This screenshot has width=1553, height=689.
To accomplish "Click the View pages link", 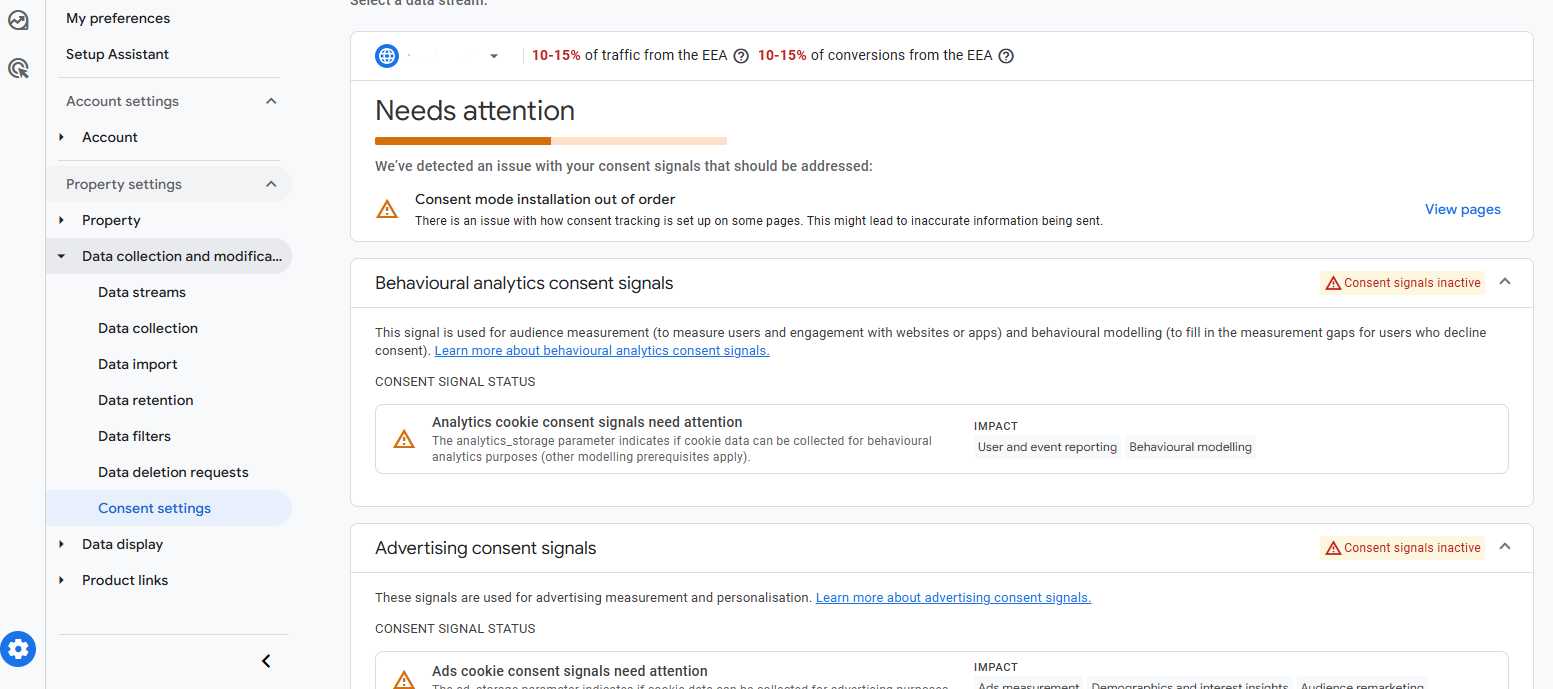I will click(1463, 209).
